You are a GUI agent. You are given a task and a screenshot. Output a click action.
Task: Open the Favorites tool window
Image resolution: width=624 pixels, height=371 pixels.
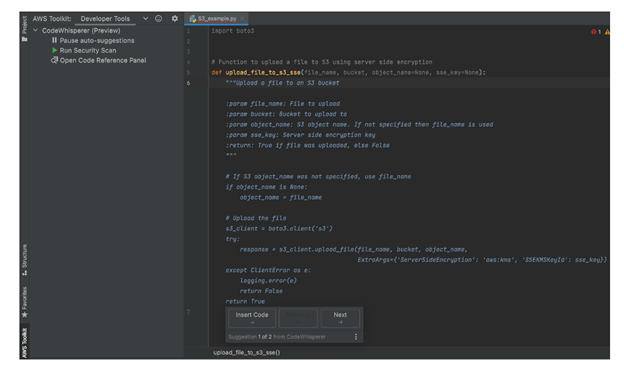(25, 302)
